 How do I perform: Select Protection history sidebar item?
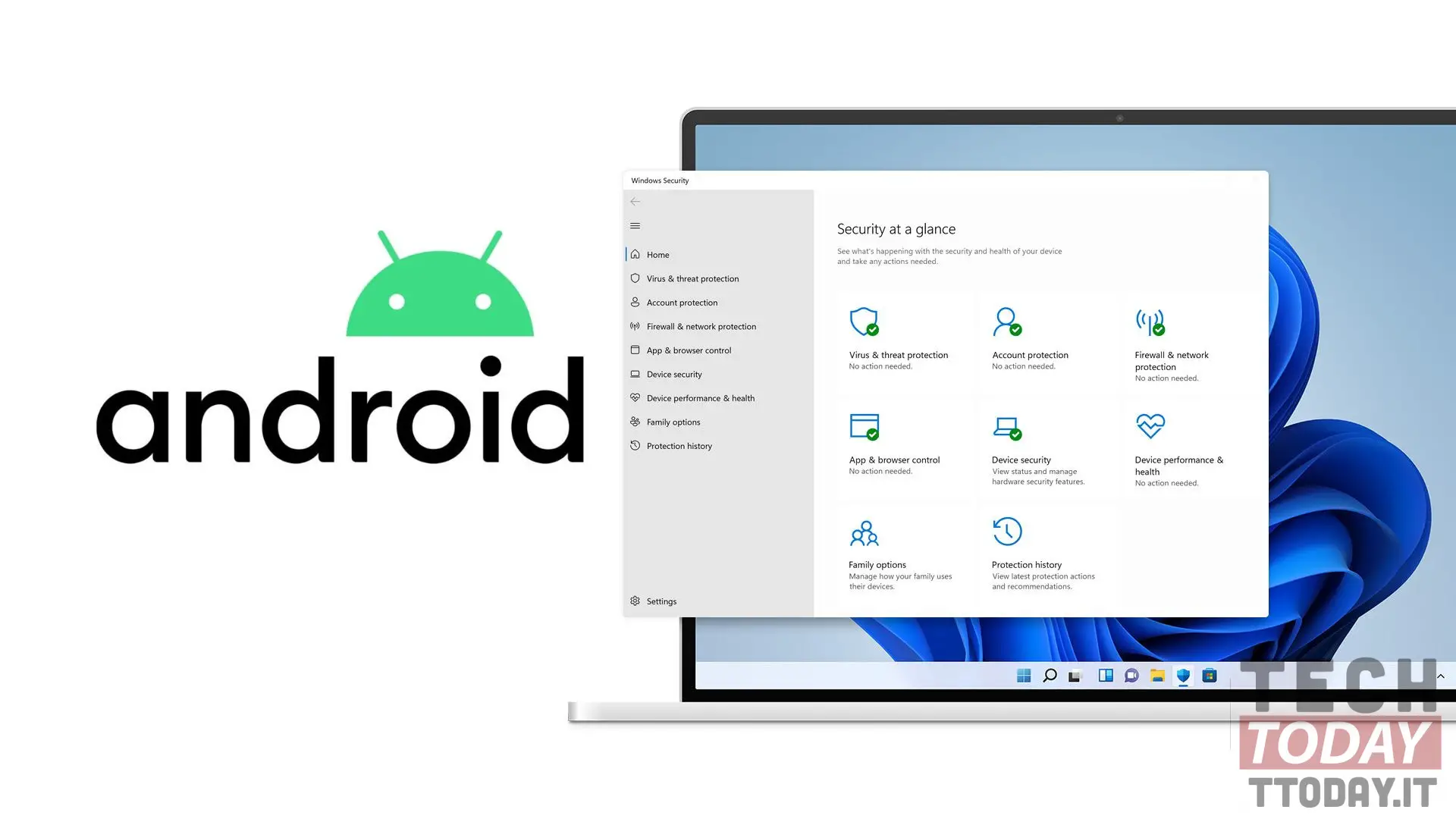point(679,445)
